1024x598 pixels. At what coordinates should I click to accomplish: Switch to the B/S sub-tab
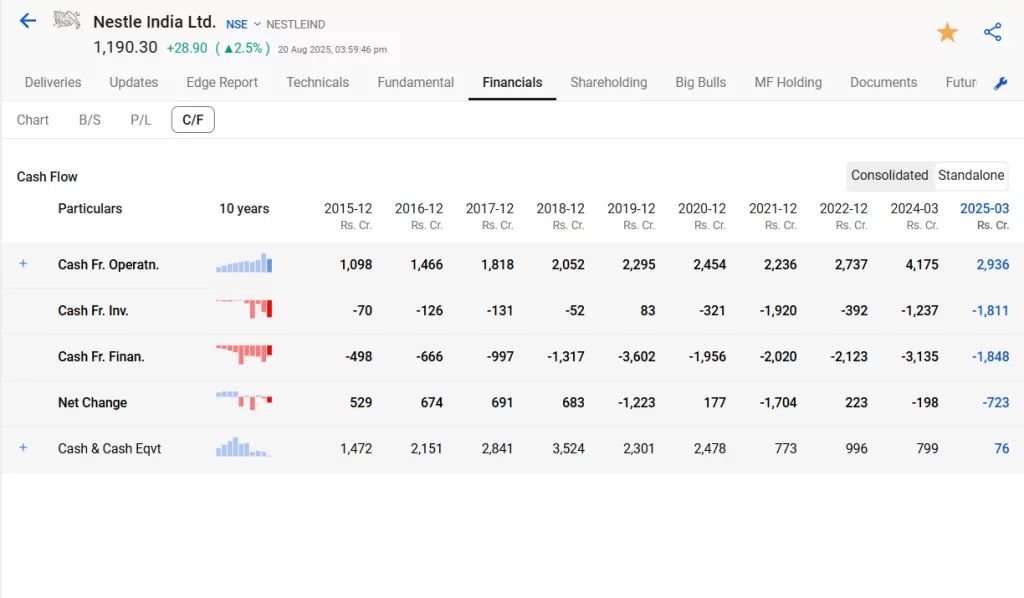89,119
